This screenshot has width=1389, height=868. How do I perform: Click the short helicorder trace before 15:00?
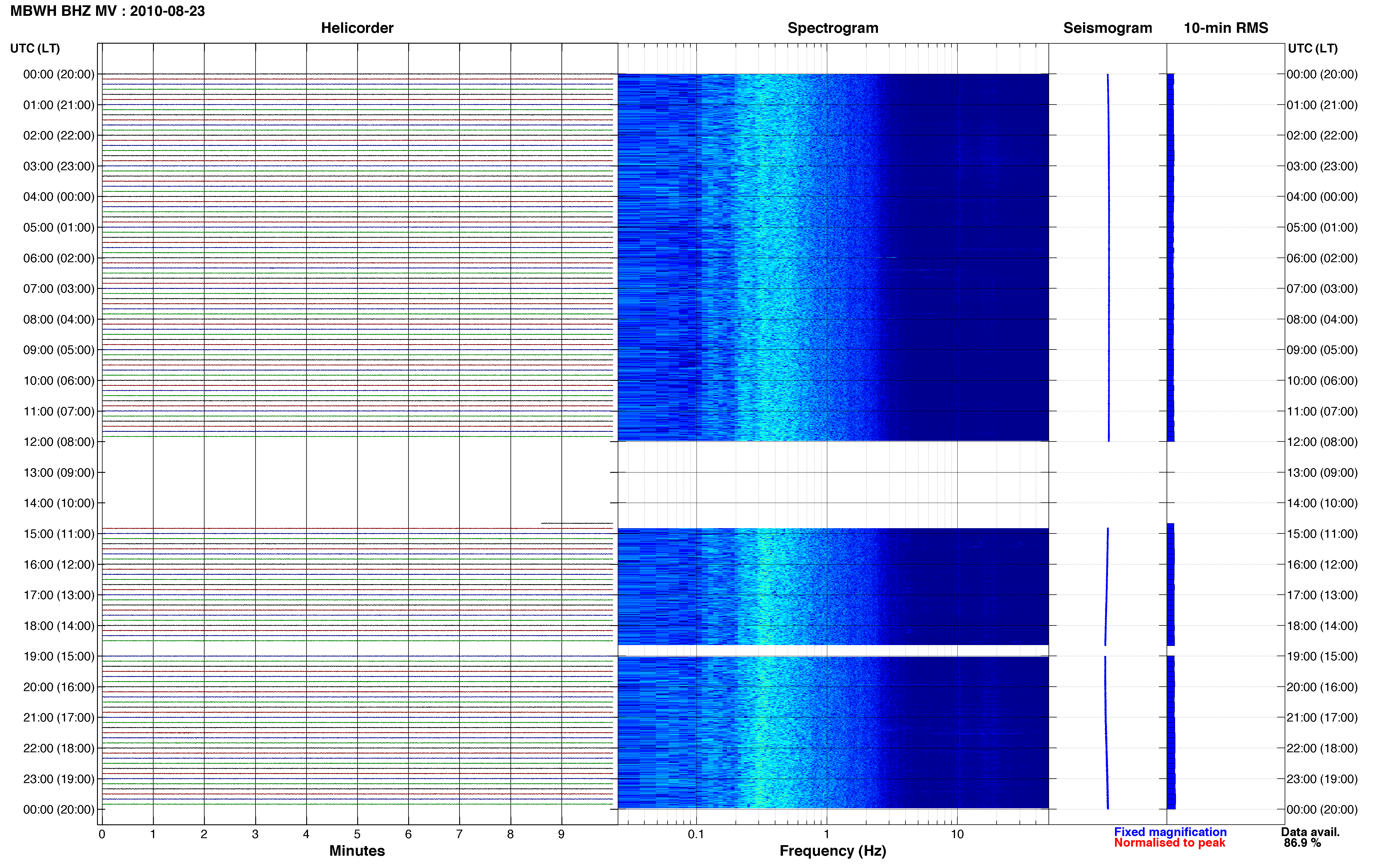click(x=576, y=523)
